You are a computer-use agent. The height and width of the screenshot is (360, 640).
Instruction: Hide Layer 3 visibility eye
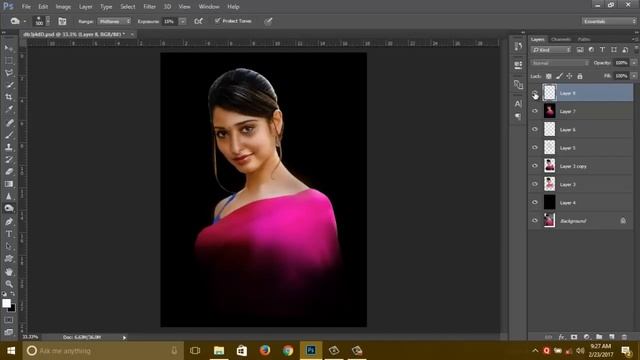click(535, 184)
